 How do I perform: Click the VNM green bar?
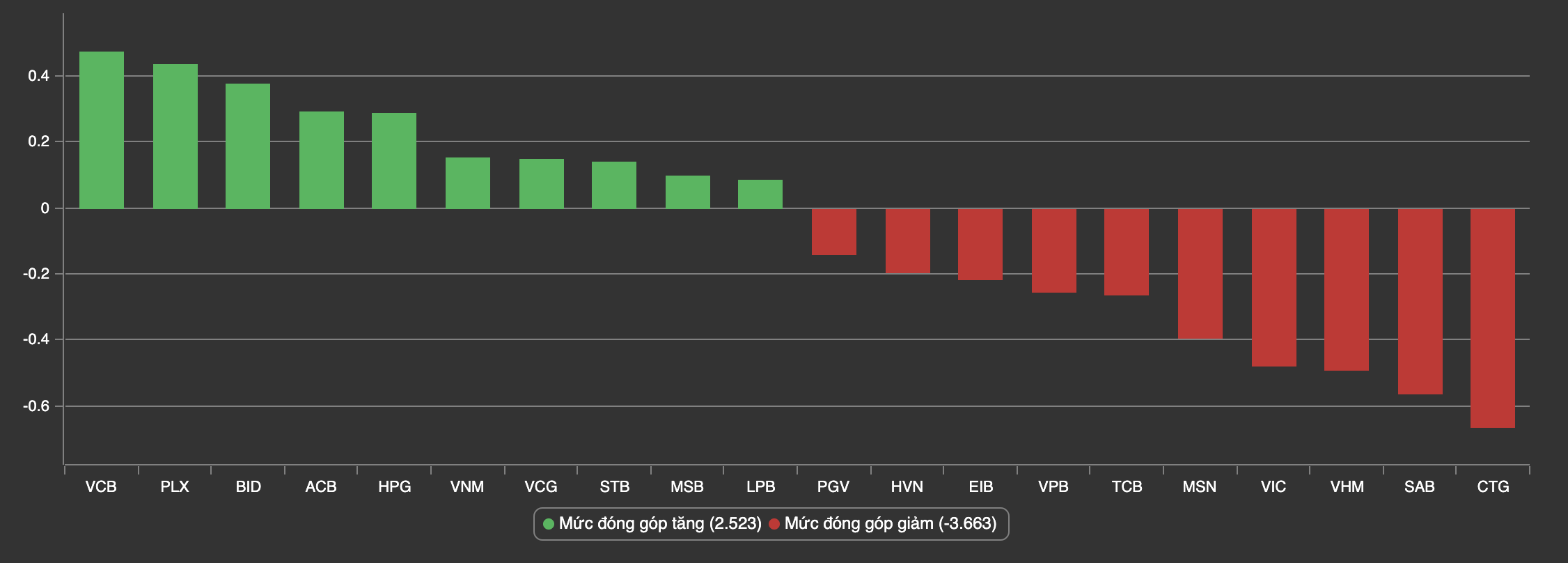point(468,183)
